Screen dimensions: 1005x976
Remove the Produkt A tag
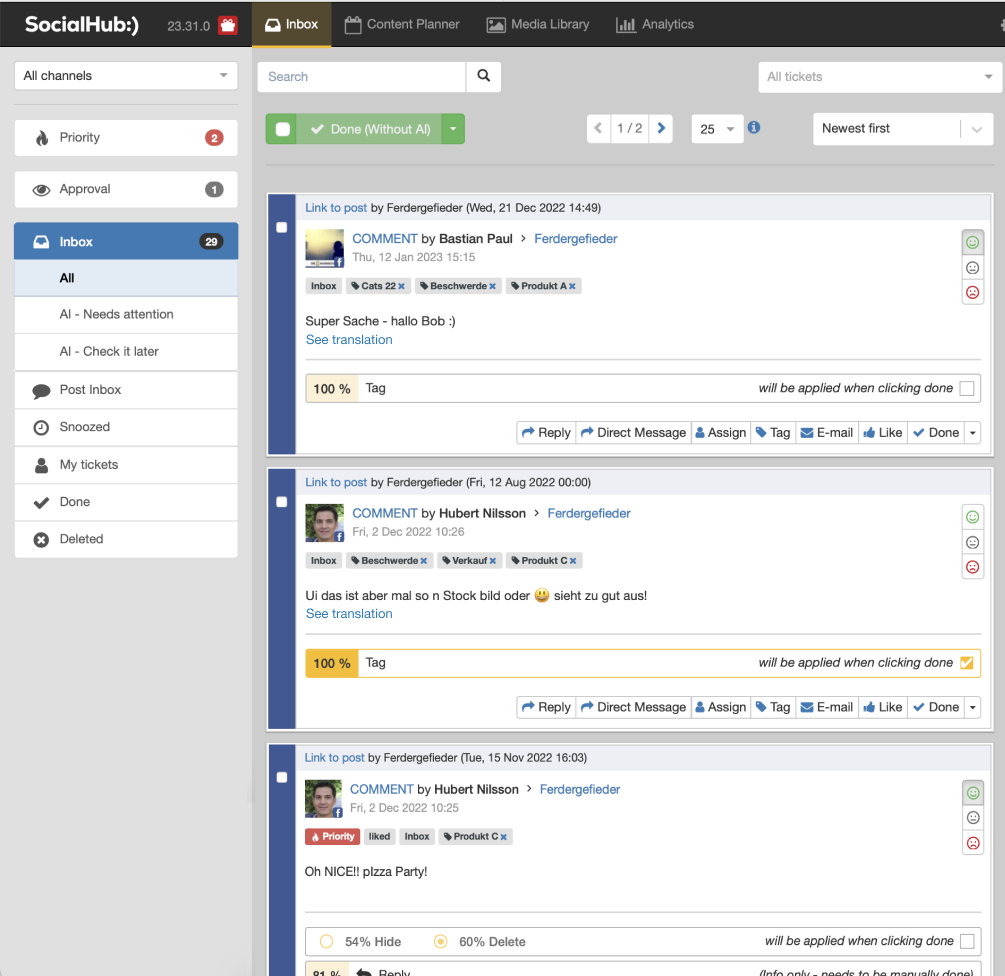[572, 286]
